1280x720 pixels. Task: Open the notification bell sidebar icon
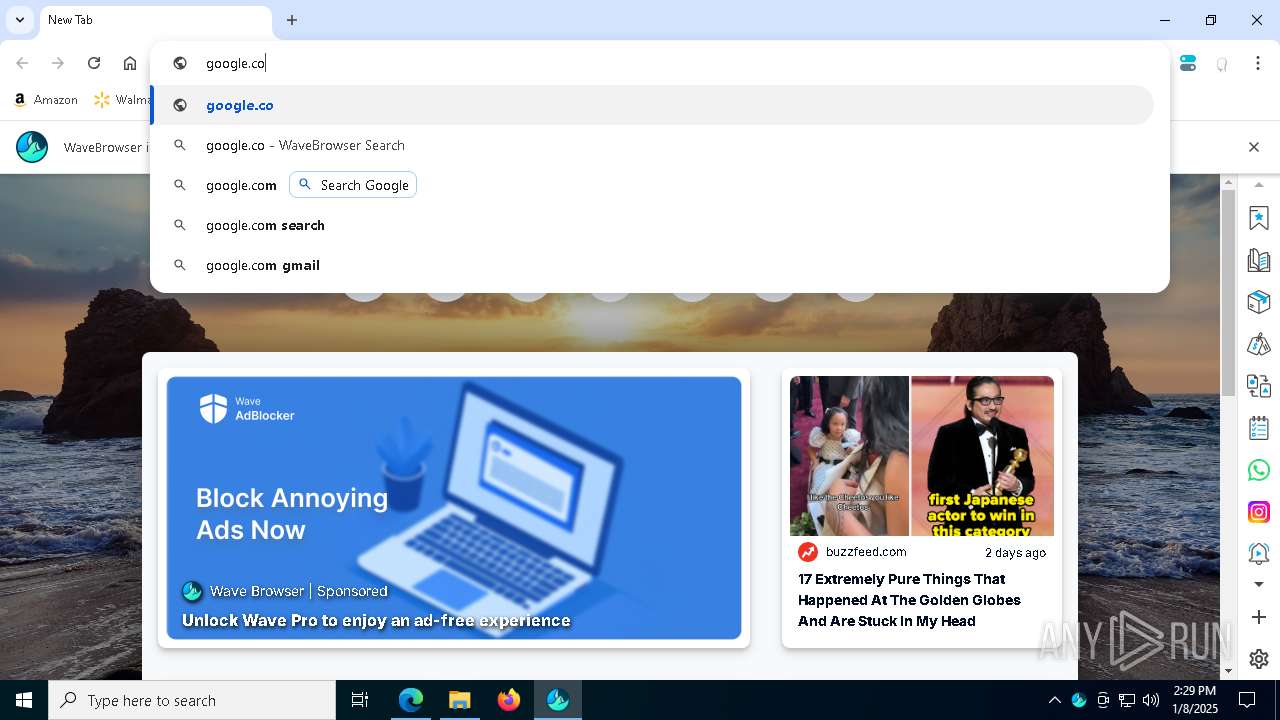click(1259, 553)
